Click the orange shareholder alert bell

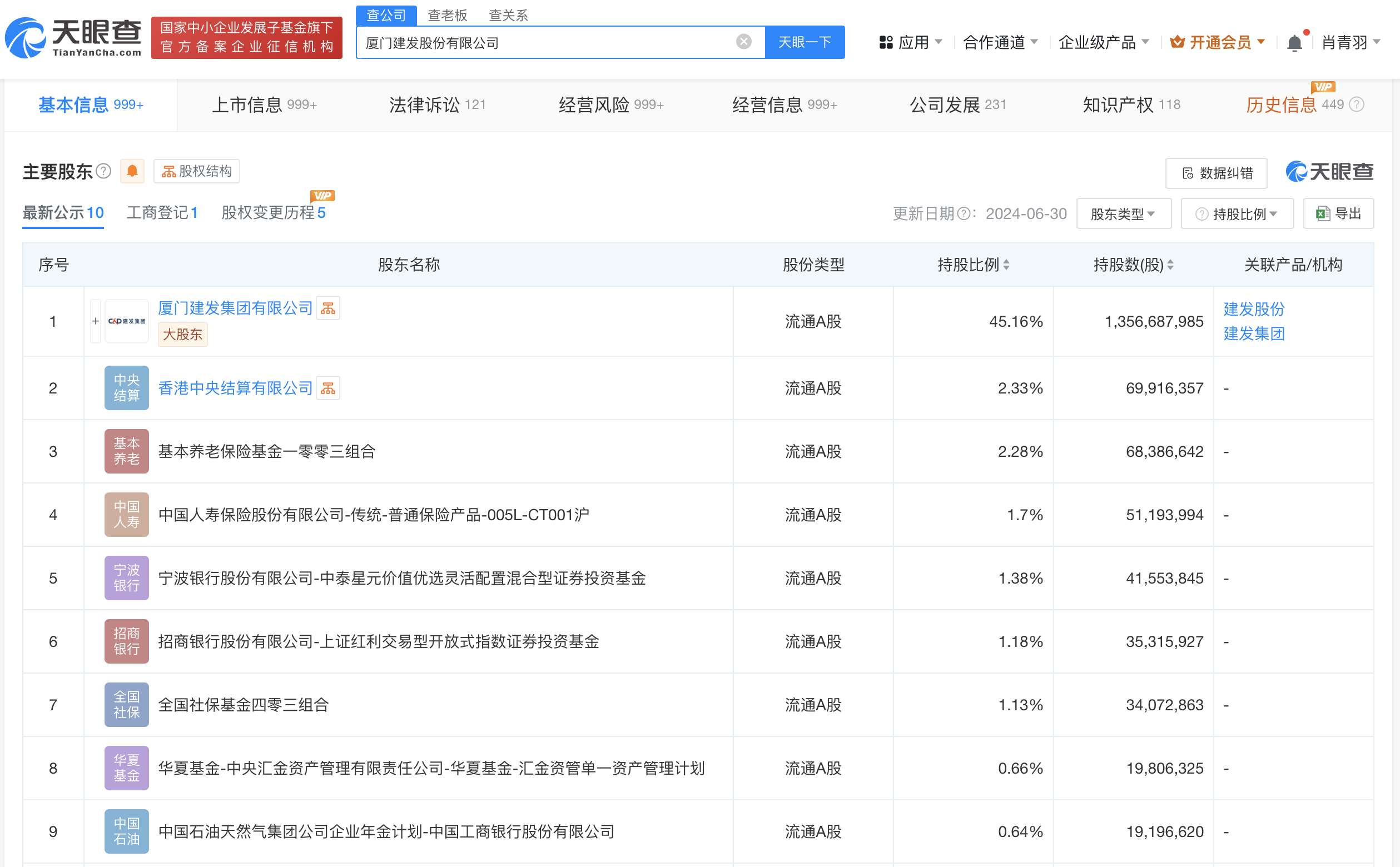tap(132, 171)
